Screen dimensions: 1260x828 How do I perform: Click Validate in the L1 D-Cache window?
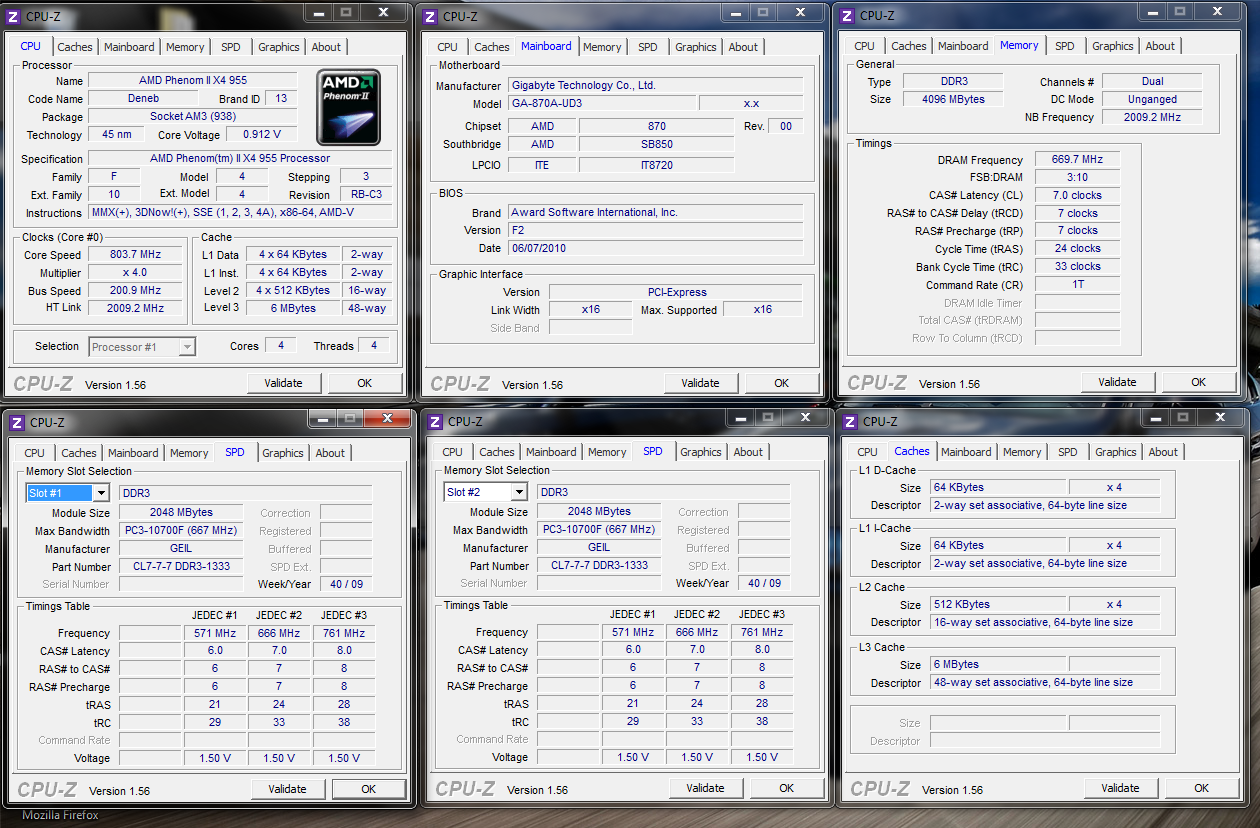pos(1120,788)
